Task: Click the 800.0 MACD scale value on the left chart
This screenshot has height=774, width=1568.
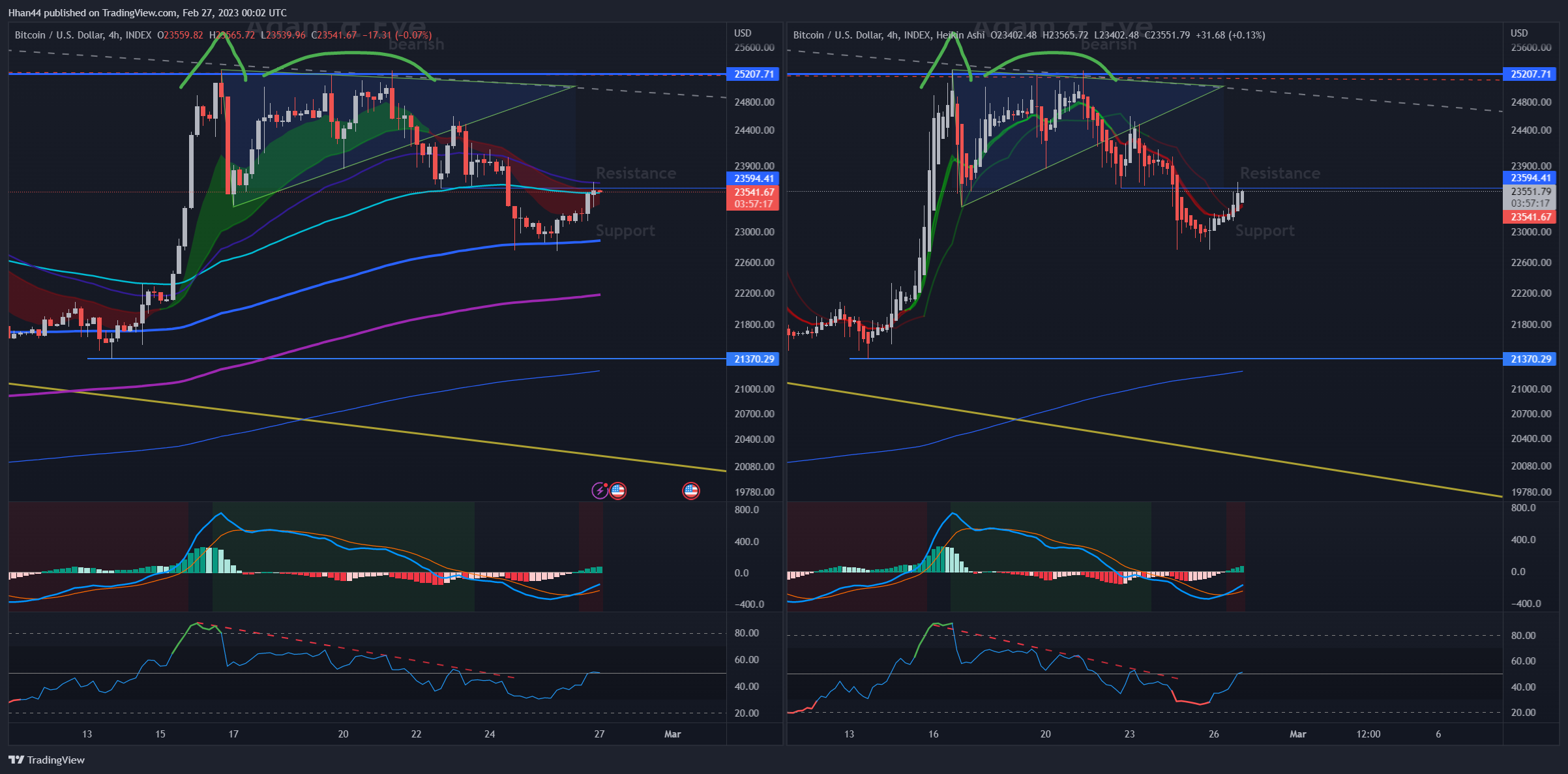Action: pyautogui.click(x=747, y=510)
